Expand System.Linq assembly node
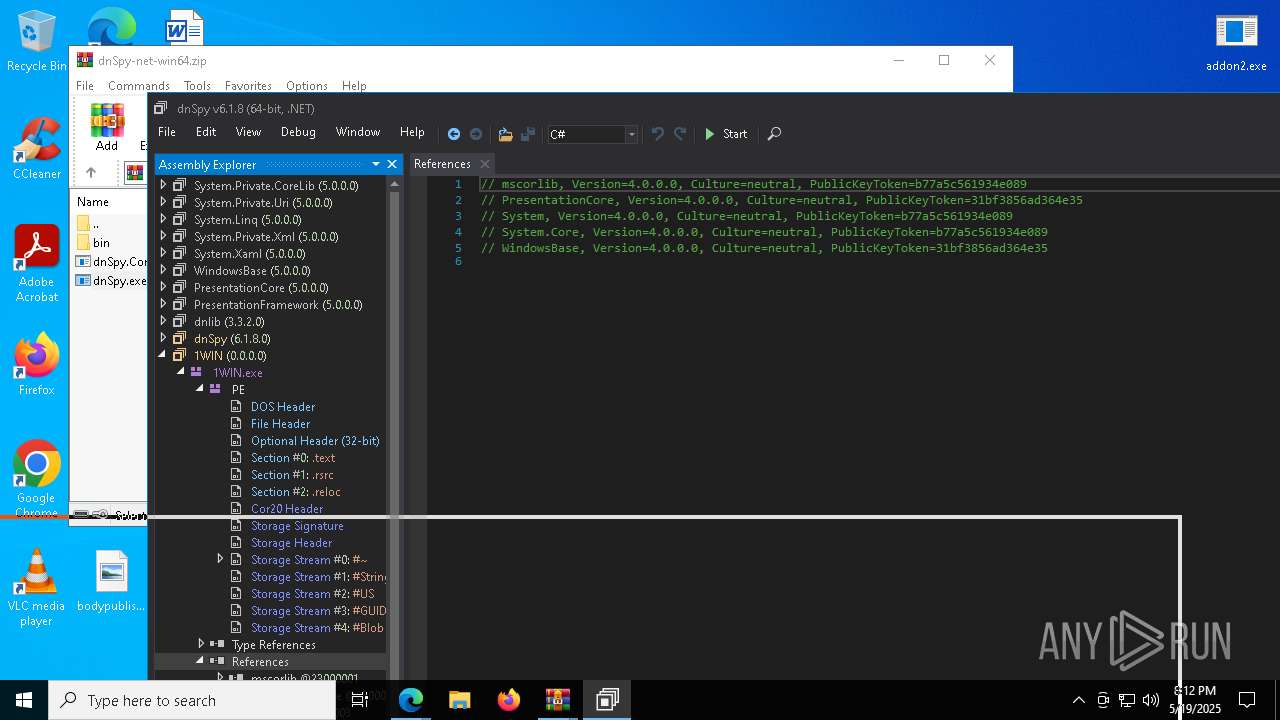The image size is (1280, 720). (x=163, y=219)
